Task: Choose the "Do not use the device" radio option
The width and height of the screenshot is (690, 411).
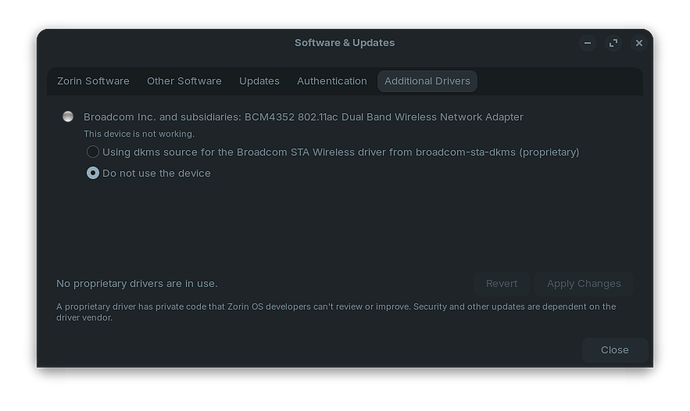Action: (93, 173)
